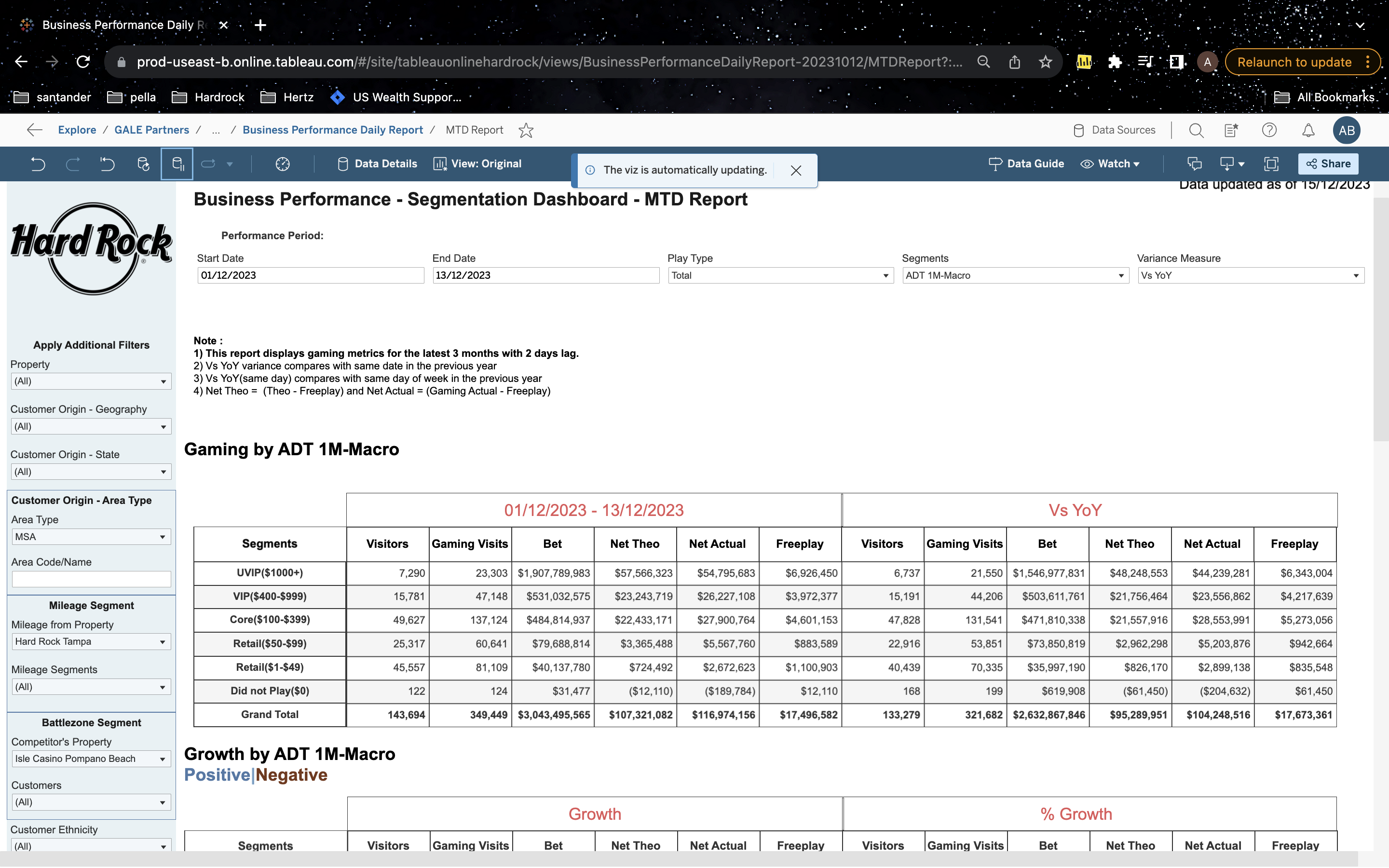Open the Data Details panel

[377, 164]
